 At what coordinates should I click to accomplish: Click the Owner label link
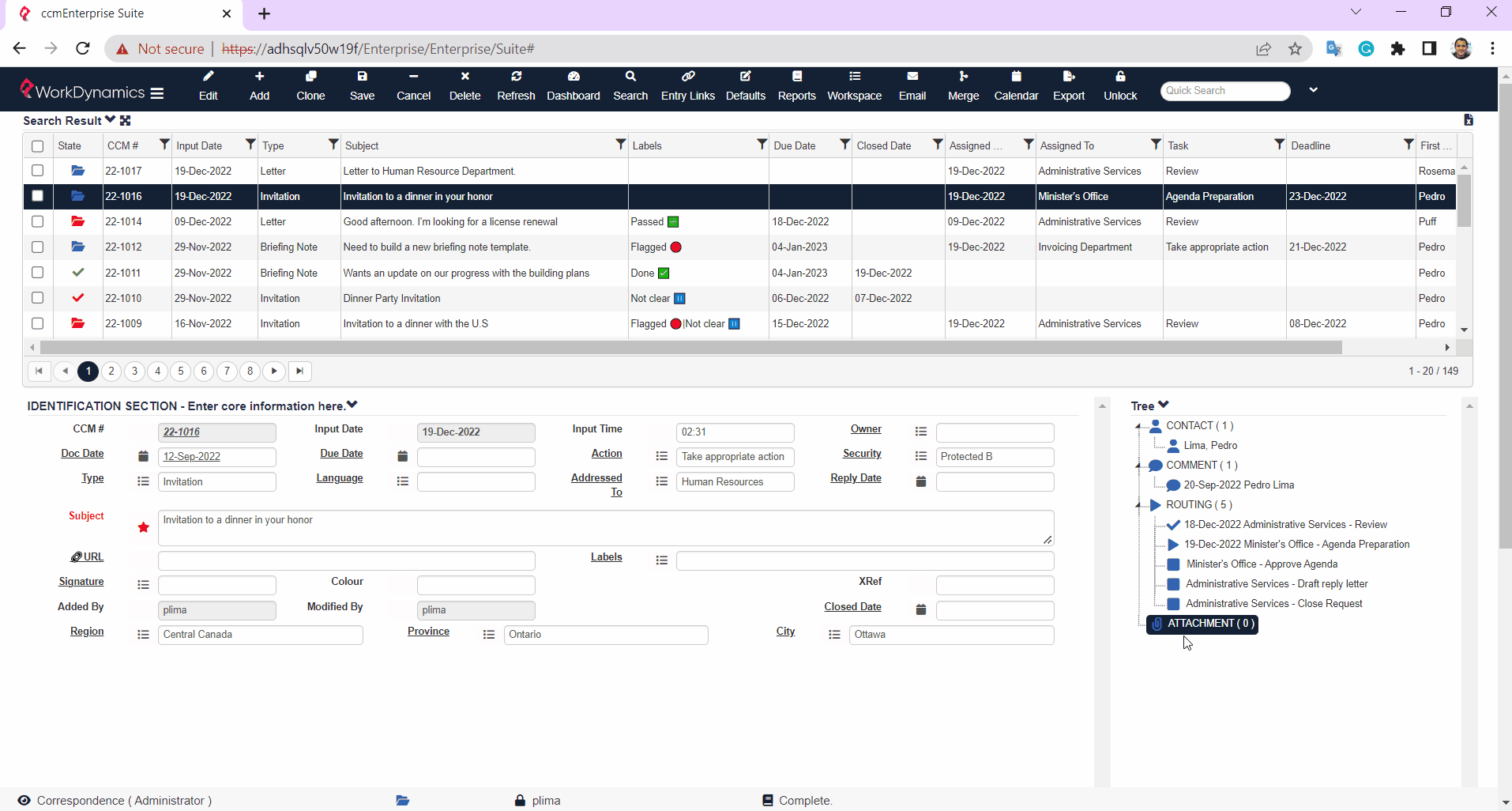pos(866,429)
